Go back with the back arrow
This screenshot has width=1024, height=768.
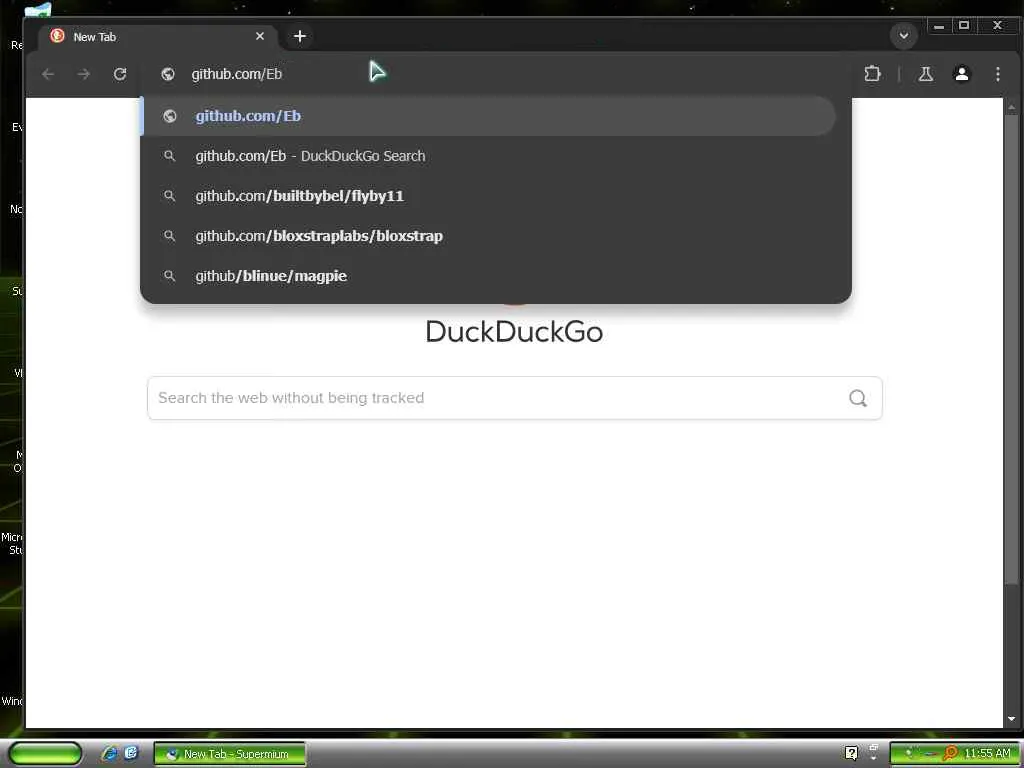tap(48, 74)
